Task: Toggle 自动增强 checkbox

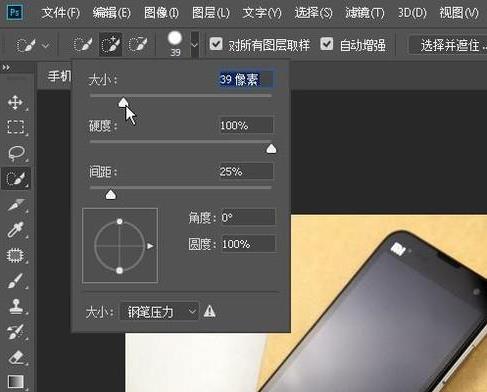Action: [327, 44]
